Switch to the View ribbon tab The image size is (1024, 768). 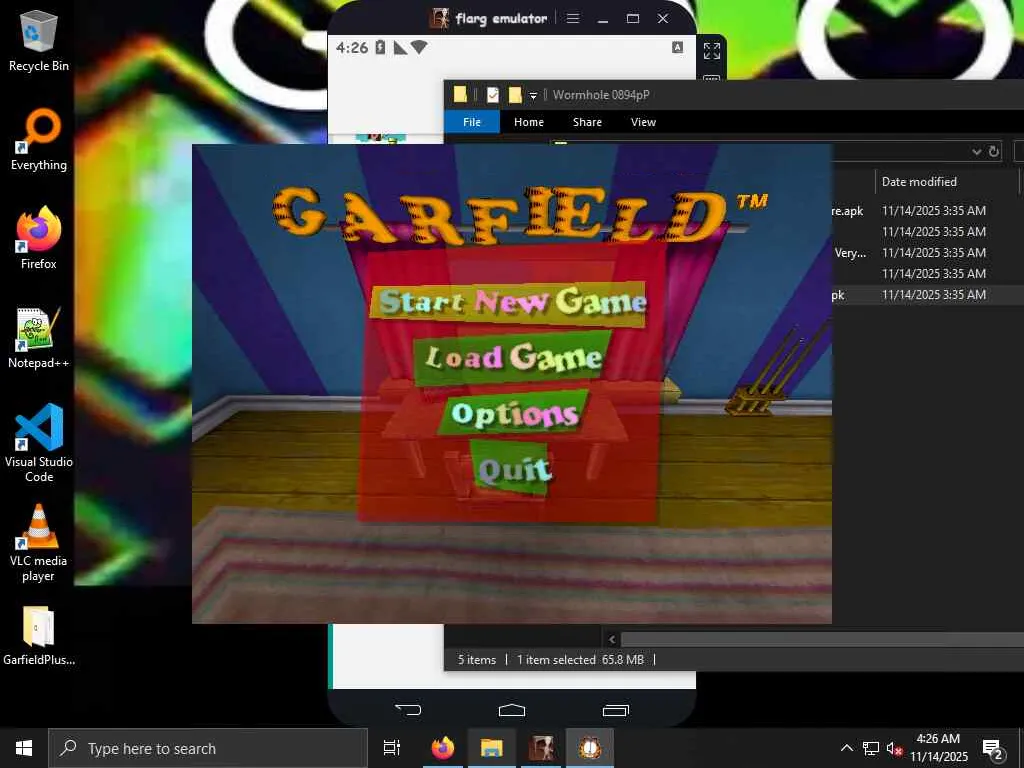tap(643, 122)
